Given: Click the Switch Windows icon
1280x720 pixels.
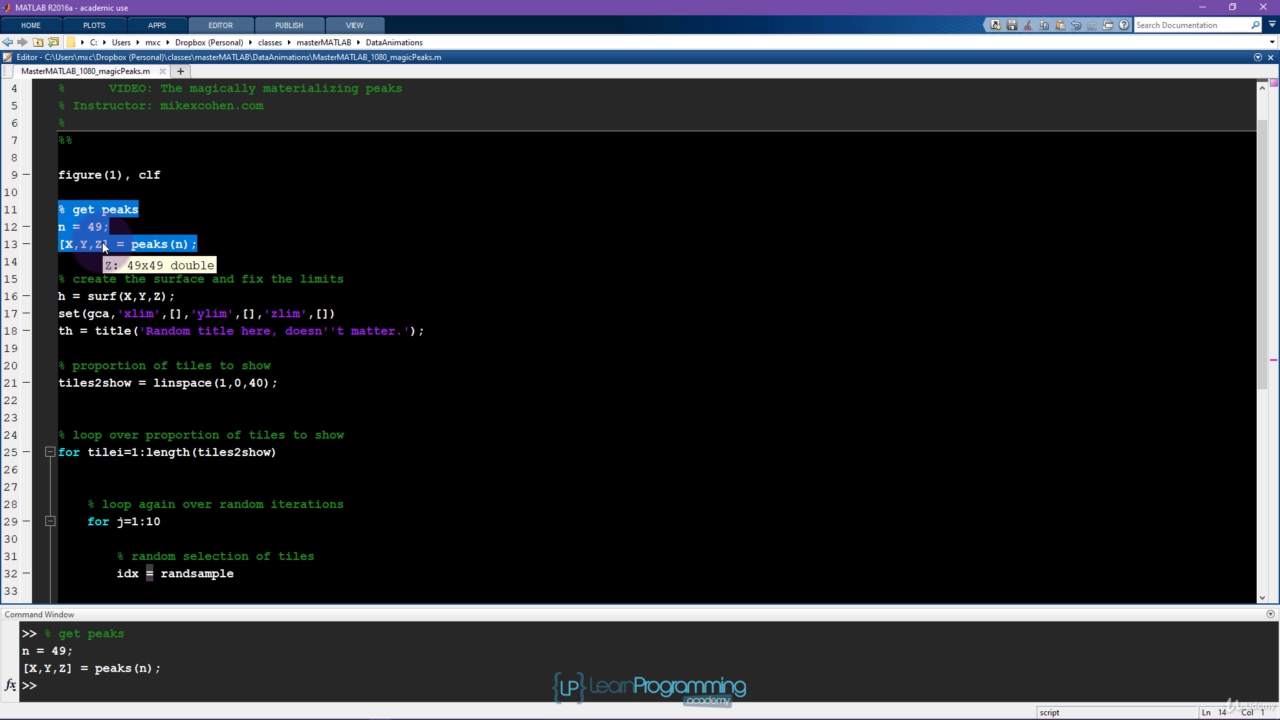Looking at the screenshot, I should click(1108, 25).
